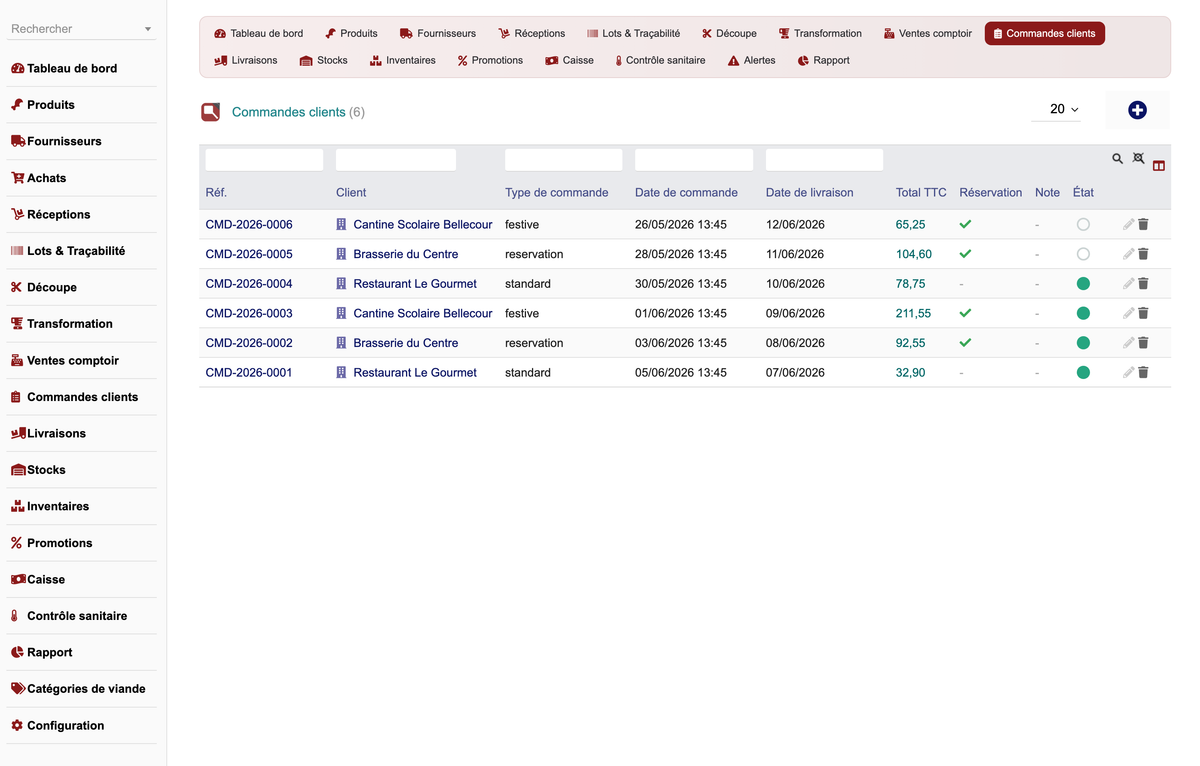
Task: Expand the Rechercher dropdown in sidebar
Action: tap(148, 29)
